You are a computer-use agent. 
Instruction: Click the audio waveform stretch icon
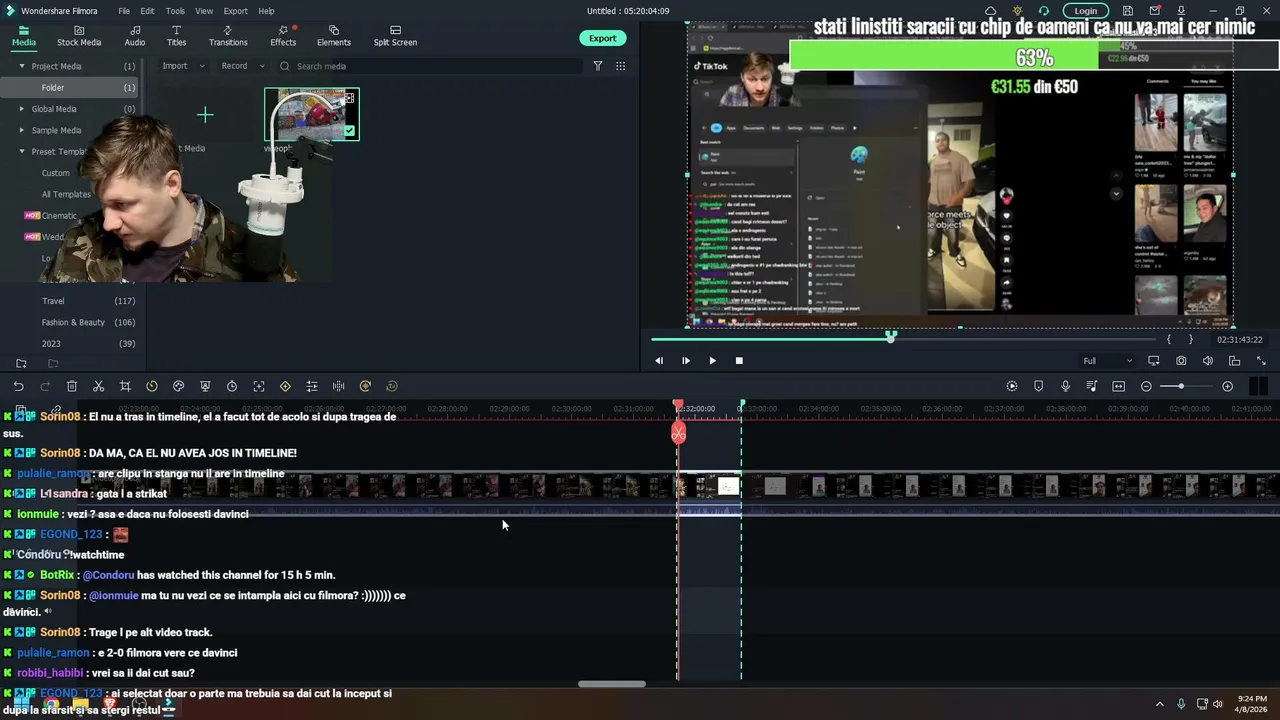tap(338, 386)
